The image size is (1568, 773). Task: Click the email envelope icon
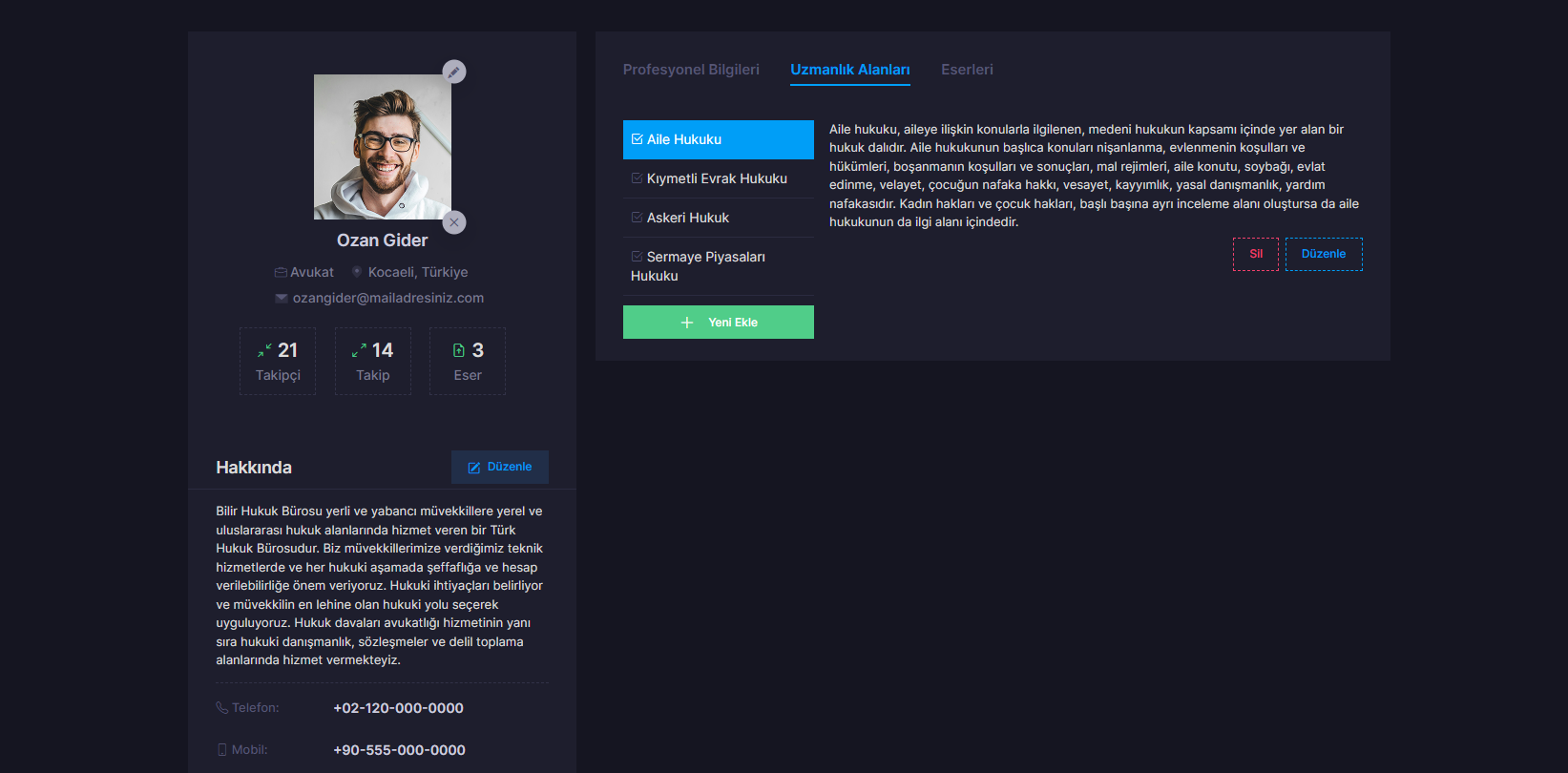[x=282, y=299]
